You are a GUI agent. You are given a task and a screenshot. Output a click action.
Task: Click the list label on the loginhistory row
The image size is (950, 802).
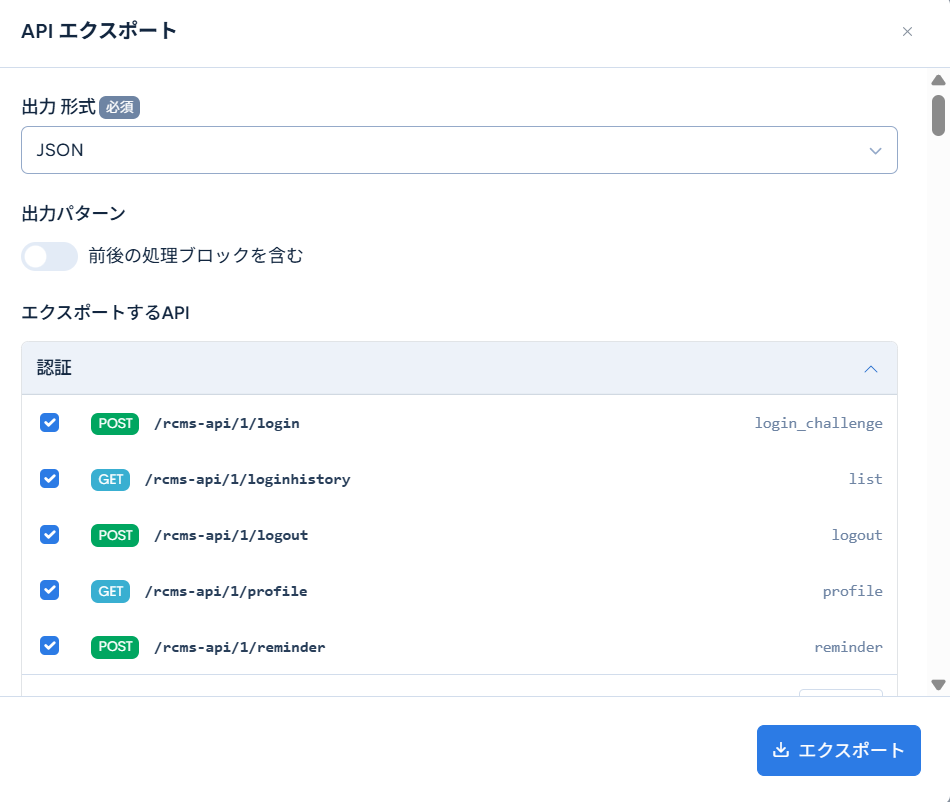[866, 479]
